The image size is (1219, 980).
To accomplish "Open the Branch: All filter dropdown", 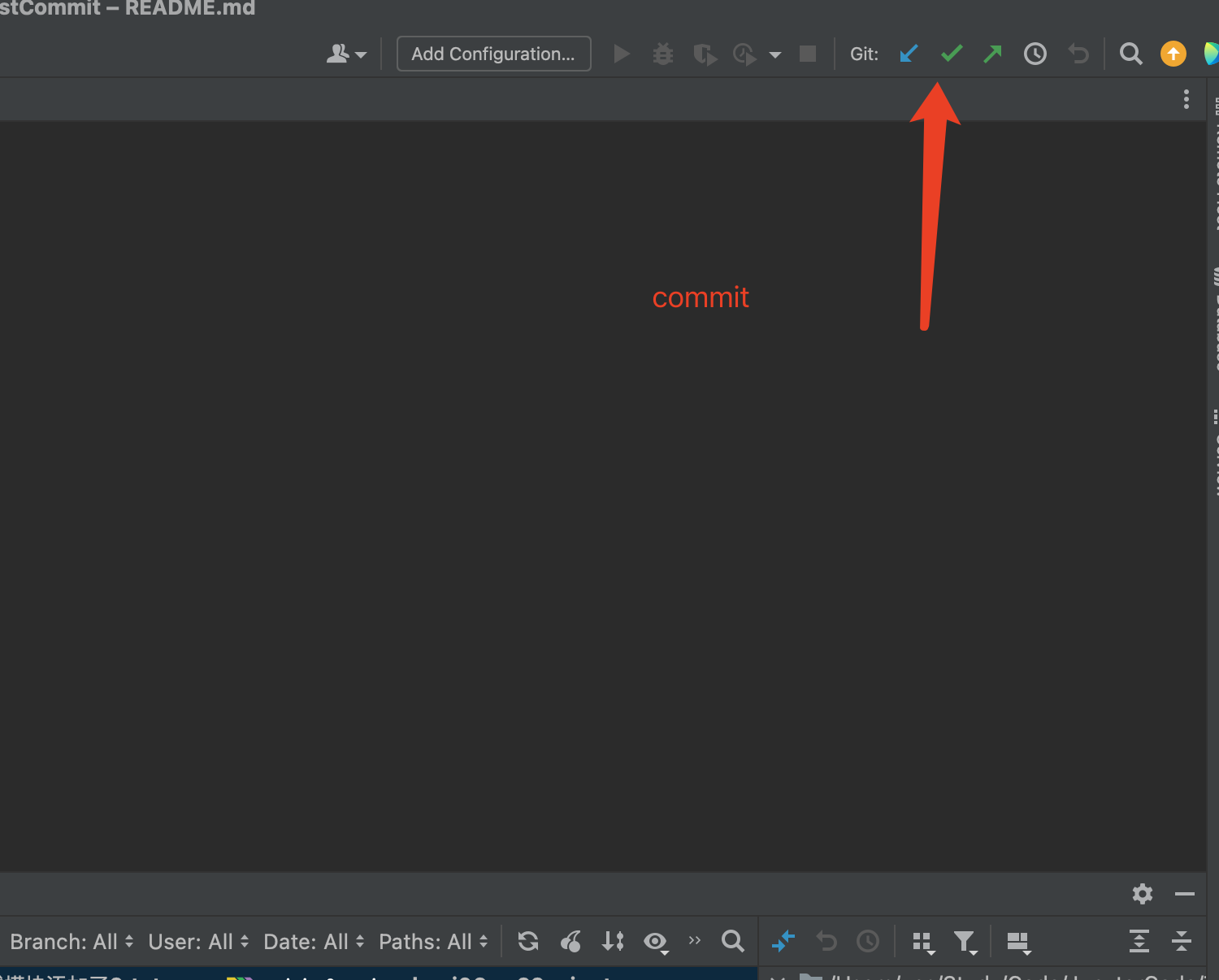I will pyautogui.click(x=72, y=941).
